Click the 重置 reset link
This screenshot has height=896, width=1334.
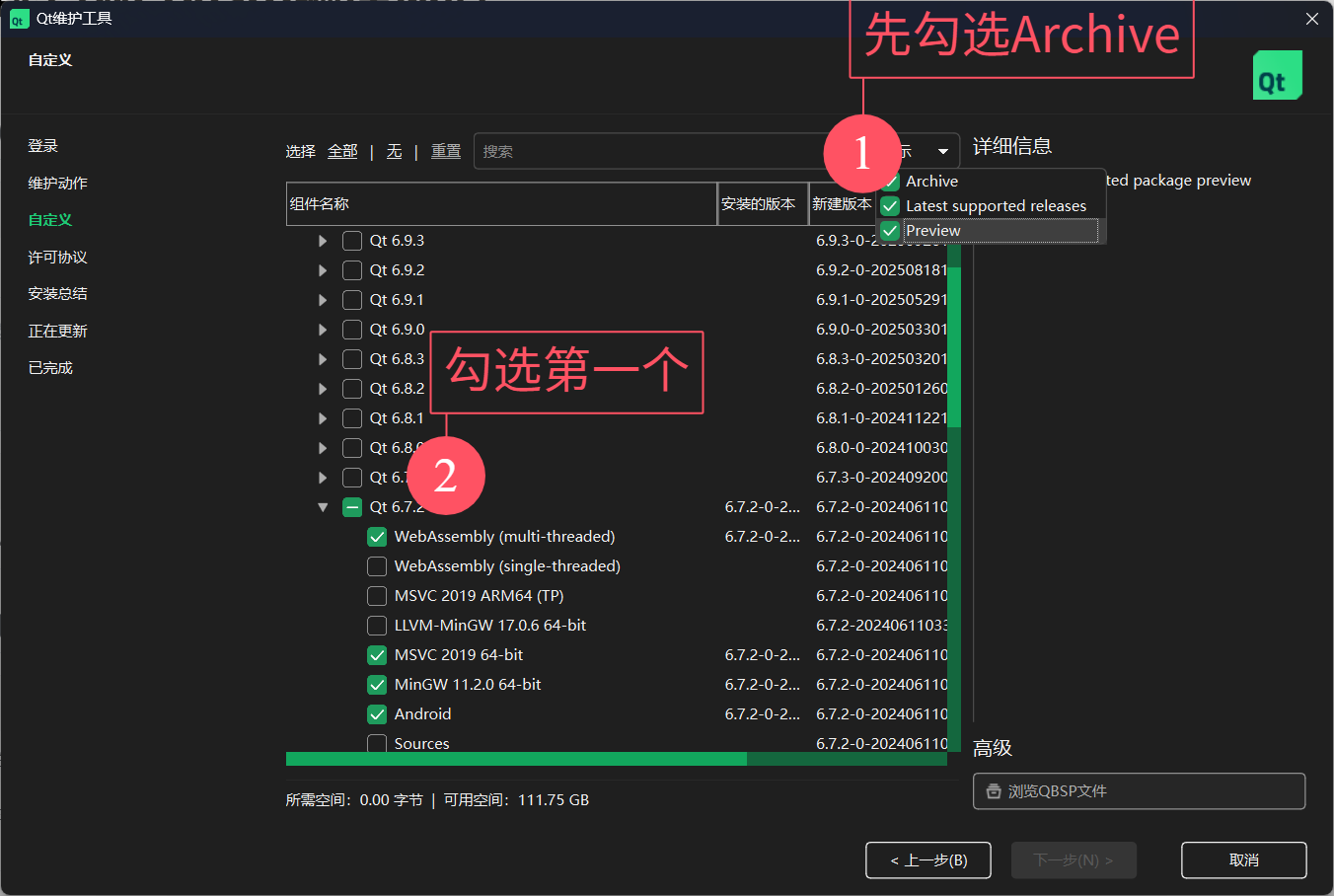click(446, 151)
